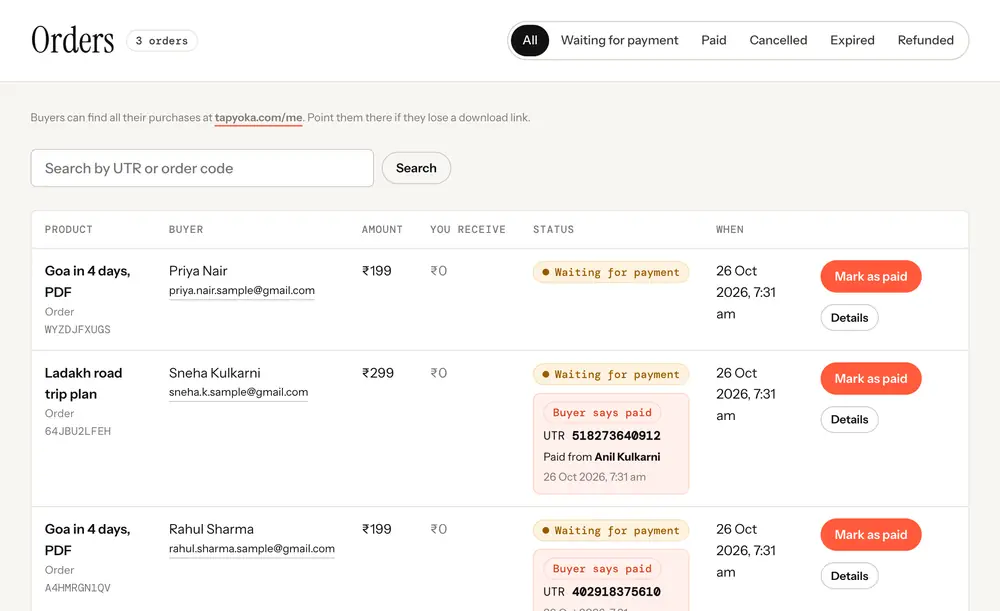
Task: Click the YOU RECEIVE column header
Action: tap(467, 230)
